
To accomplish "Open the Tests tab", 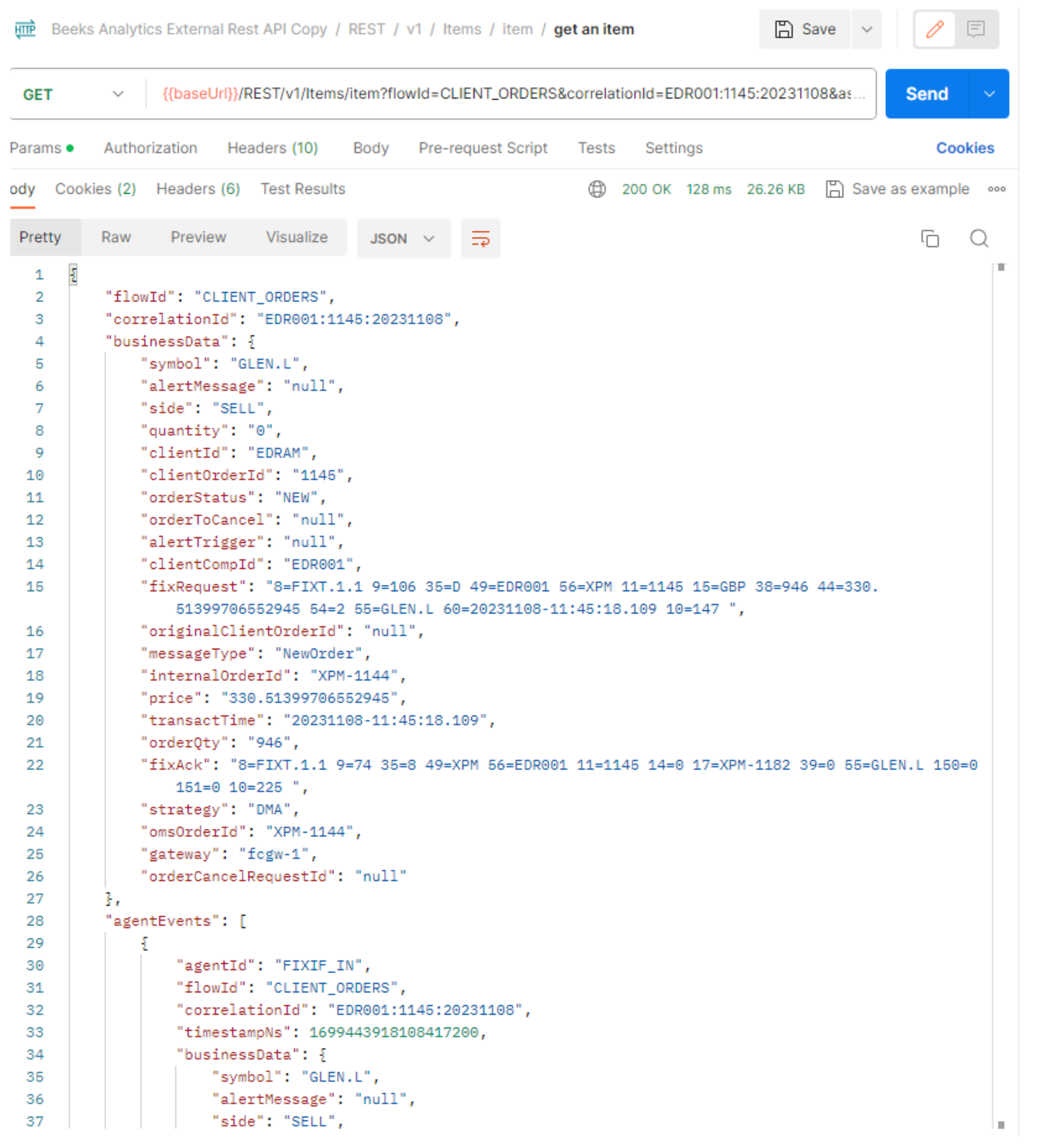I will coord(596,148).
